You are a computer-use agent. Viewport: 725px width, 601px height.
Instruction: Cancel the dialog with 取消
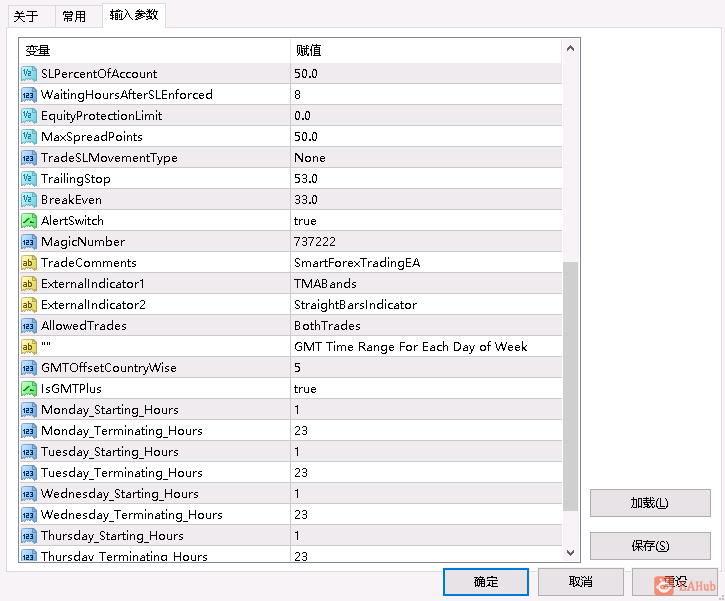(581, 582)
